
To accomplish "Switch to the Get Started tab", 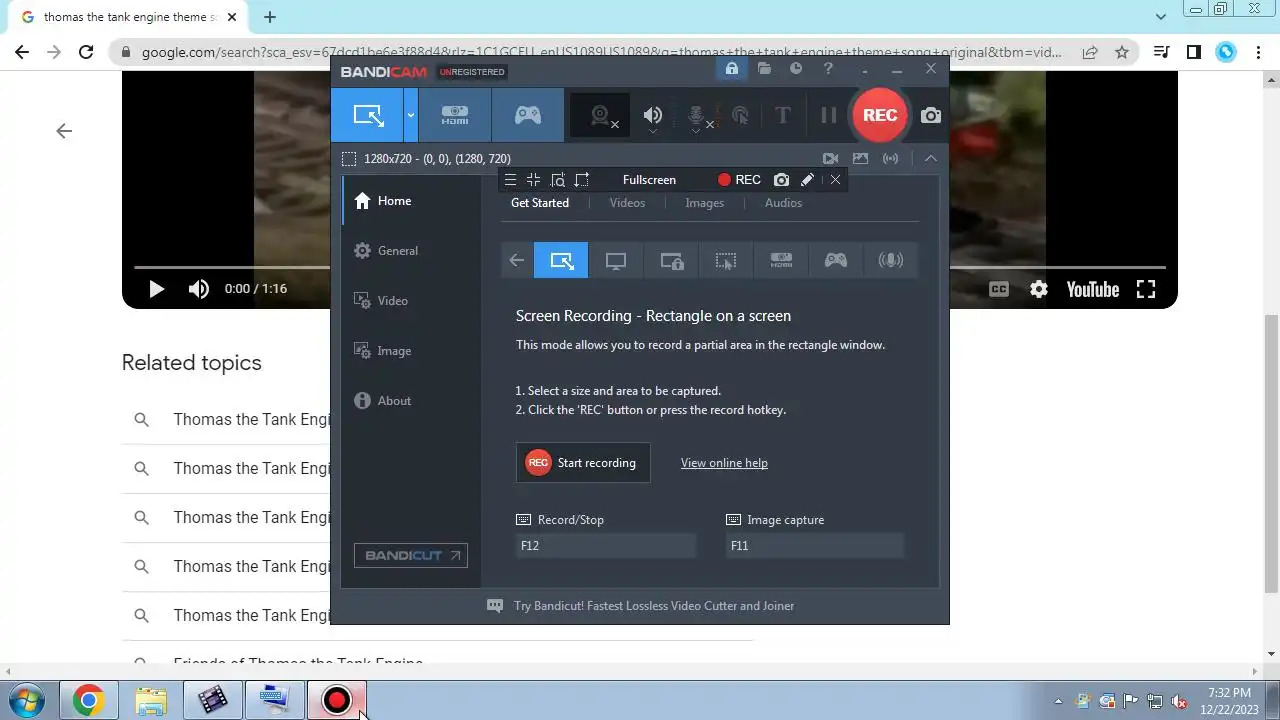I will point(540,203).
